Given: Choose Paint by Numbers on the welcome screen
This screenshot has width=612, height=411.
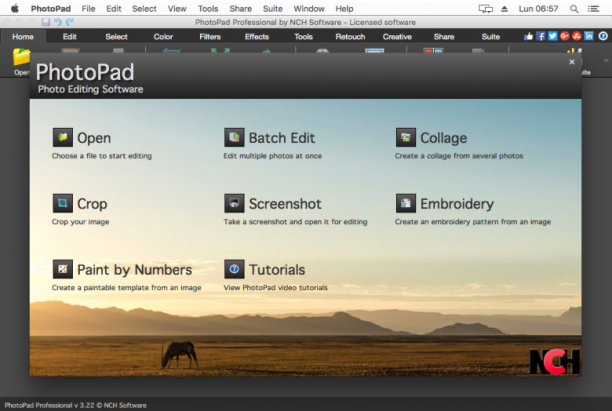Looking at the screenshot, I should (122, 269).
